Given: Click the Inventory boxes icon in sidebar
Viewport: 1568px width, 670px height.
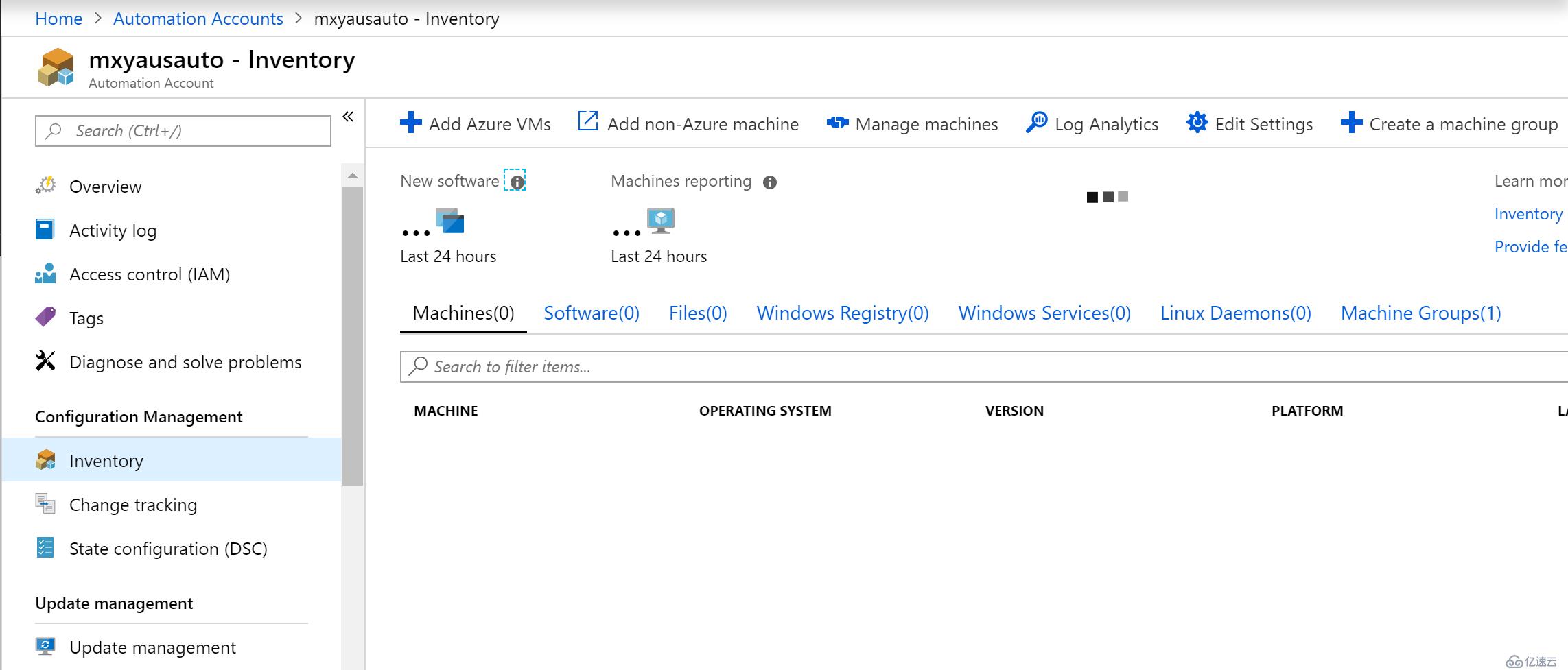Looking at the screenshot, I should (45, 460).
